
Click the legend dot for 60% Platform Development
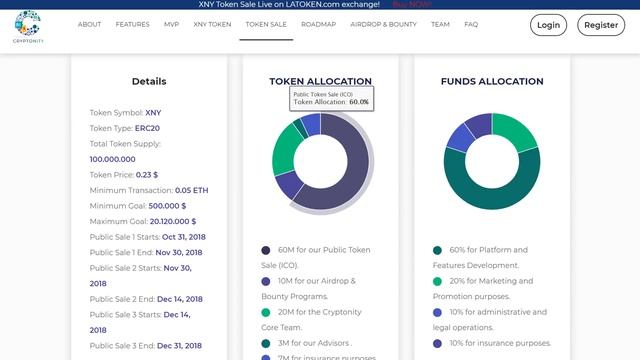click(437, 250)
